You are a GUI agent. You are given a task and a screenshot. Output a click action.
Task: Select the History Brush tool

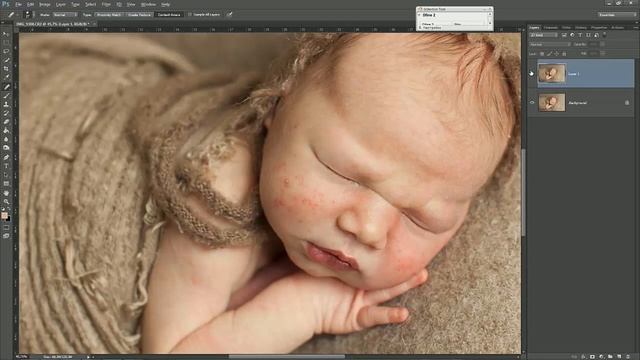click(6, 113)
